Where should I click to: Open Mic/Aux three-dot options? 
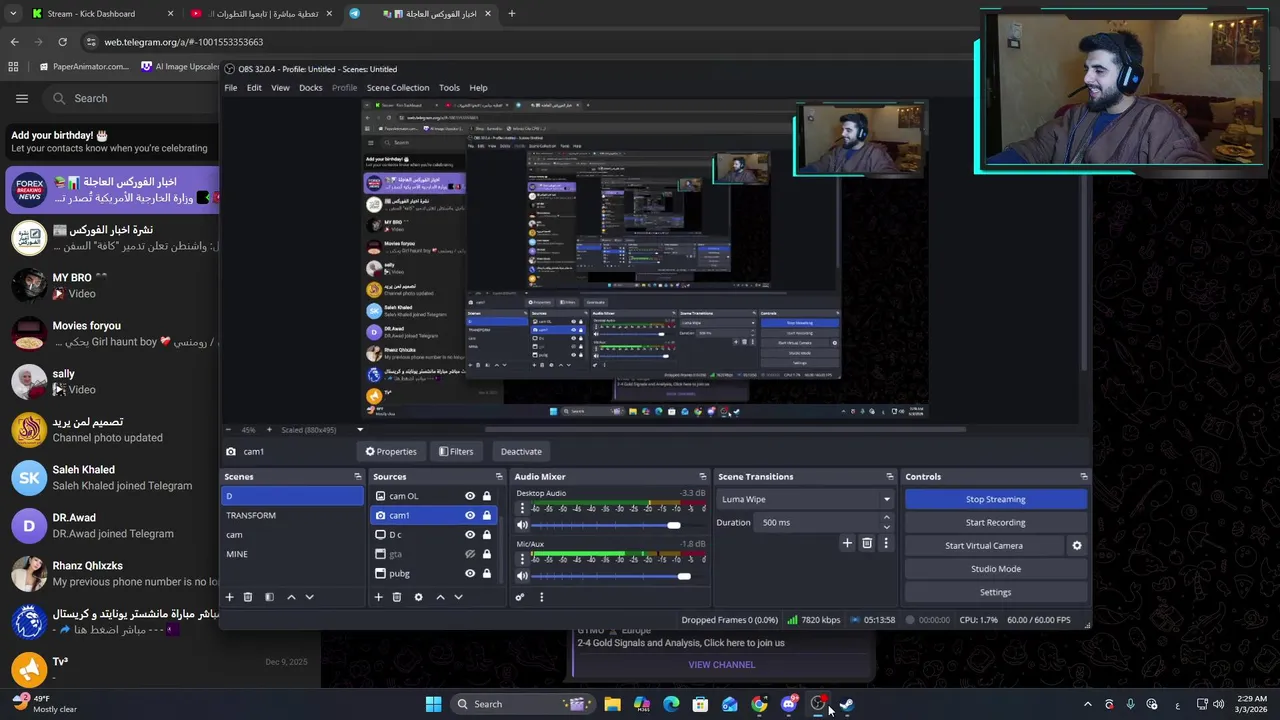coord(522,559)
